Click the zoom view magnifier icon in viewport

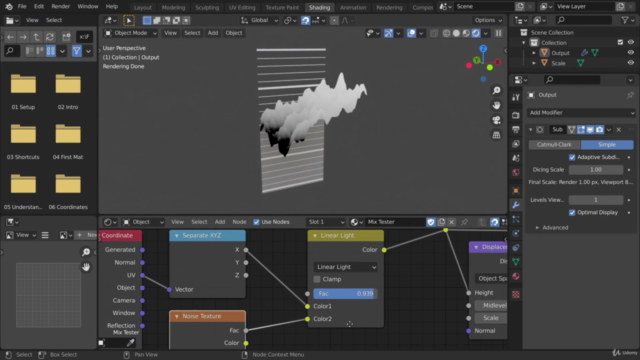click(x=496, y=90)
